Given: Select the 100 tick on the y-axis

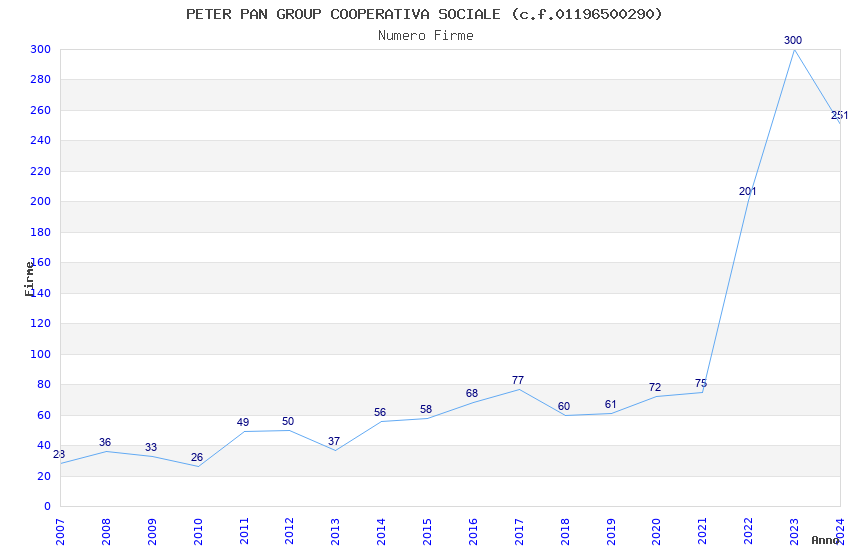Looking at the screenshot, I should coord(41,354).
